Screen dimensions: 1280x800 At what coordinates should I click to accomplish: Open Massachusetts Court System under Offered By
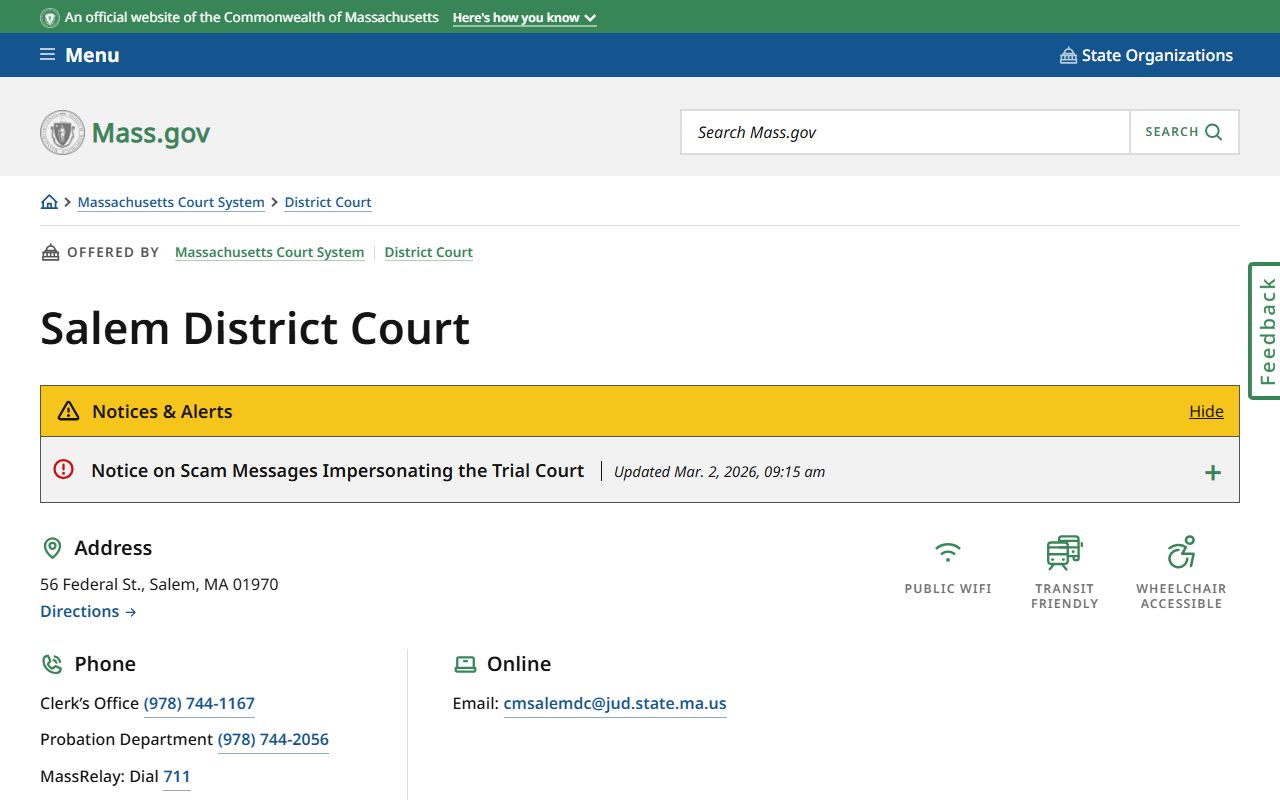269,252
